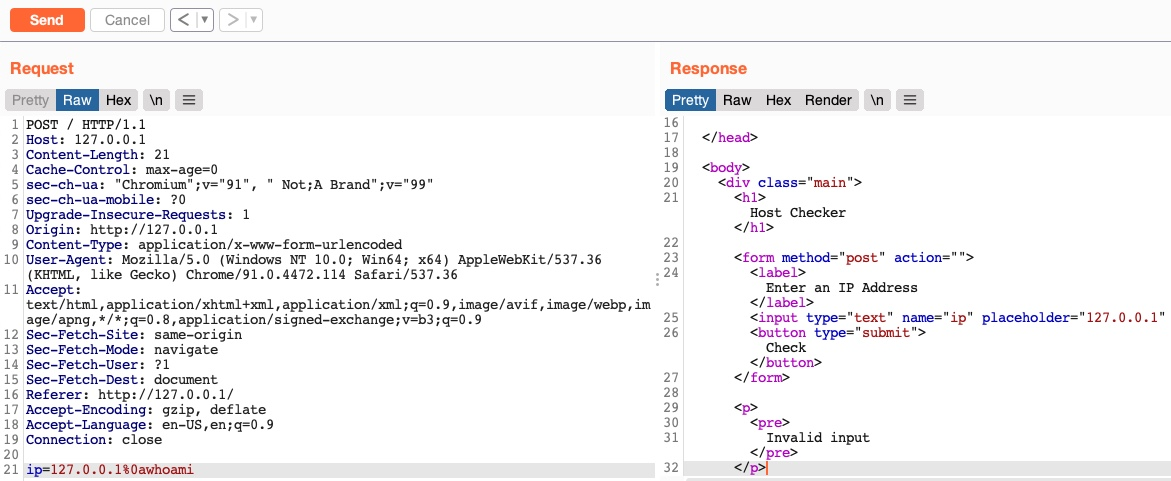Screen dimensions: 1171x481
Task: Toggle non-printable characters in Response panel
Action: (x=876, y=100)
